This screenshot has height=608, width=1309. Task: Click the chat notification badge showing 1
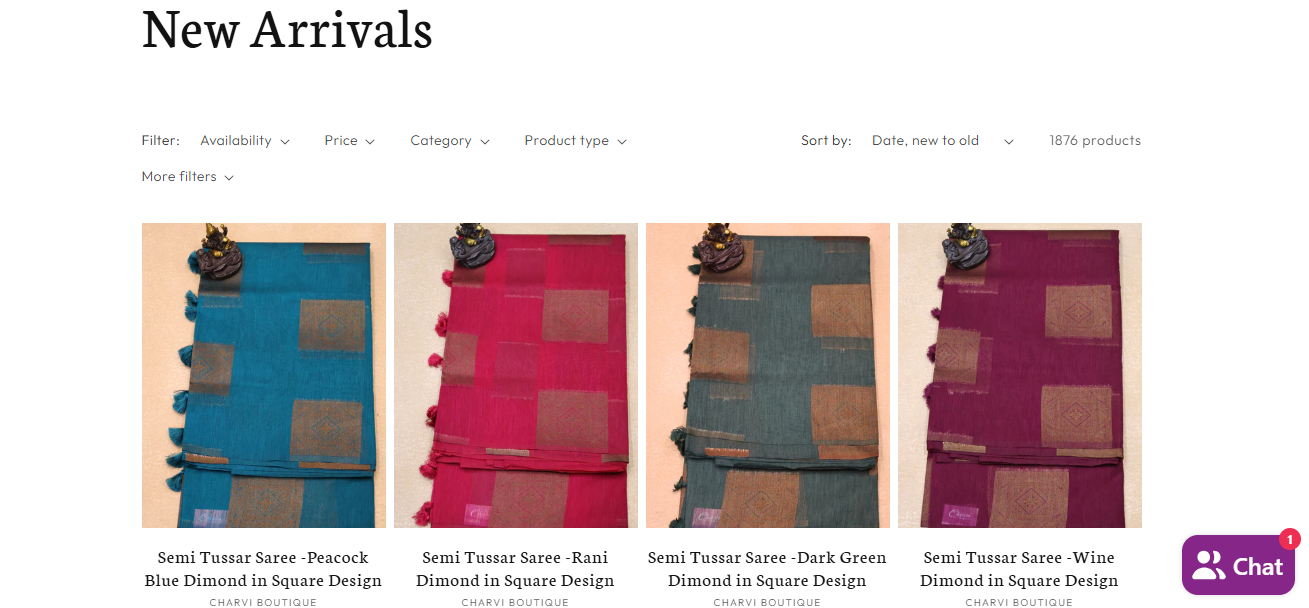1289,539
